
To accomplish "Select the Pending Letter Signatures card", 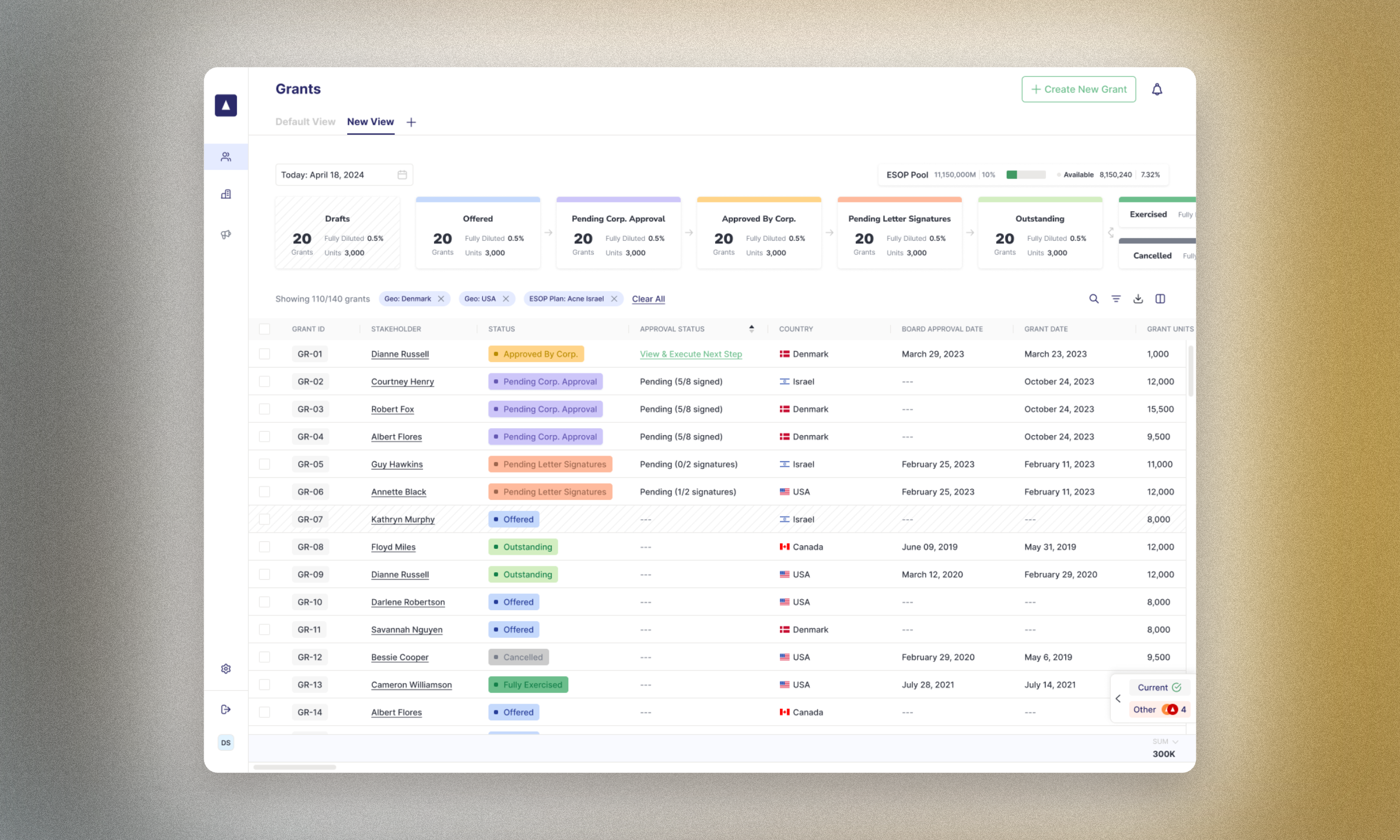I will (x=900, y=233).
